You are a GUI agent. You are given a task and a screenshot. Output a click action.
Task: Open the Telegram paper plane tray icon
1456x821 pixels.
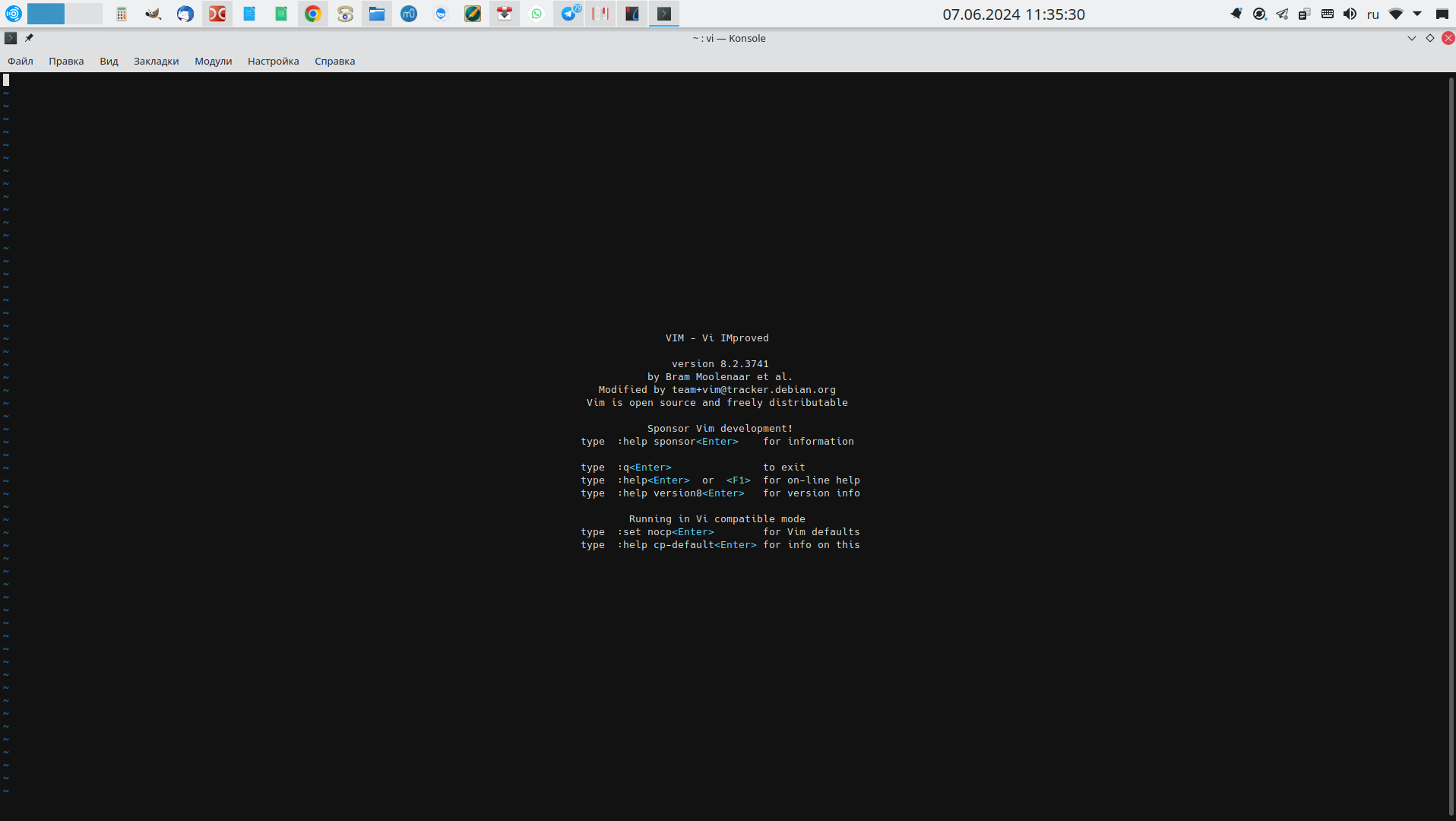pos(1282,14)
